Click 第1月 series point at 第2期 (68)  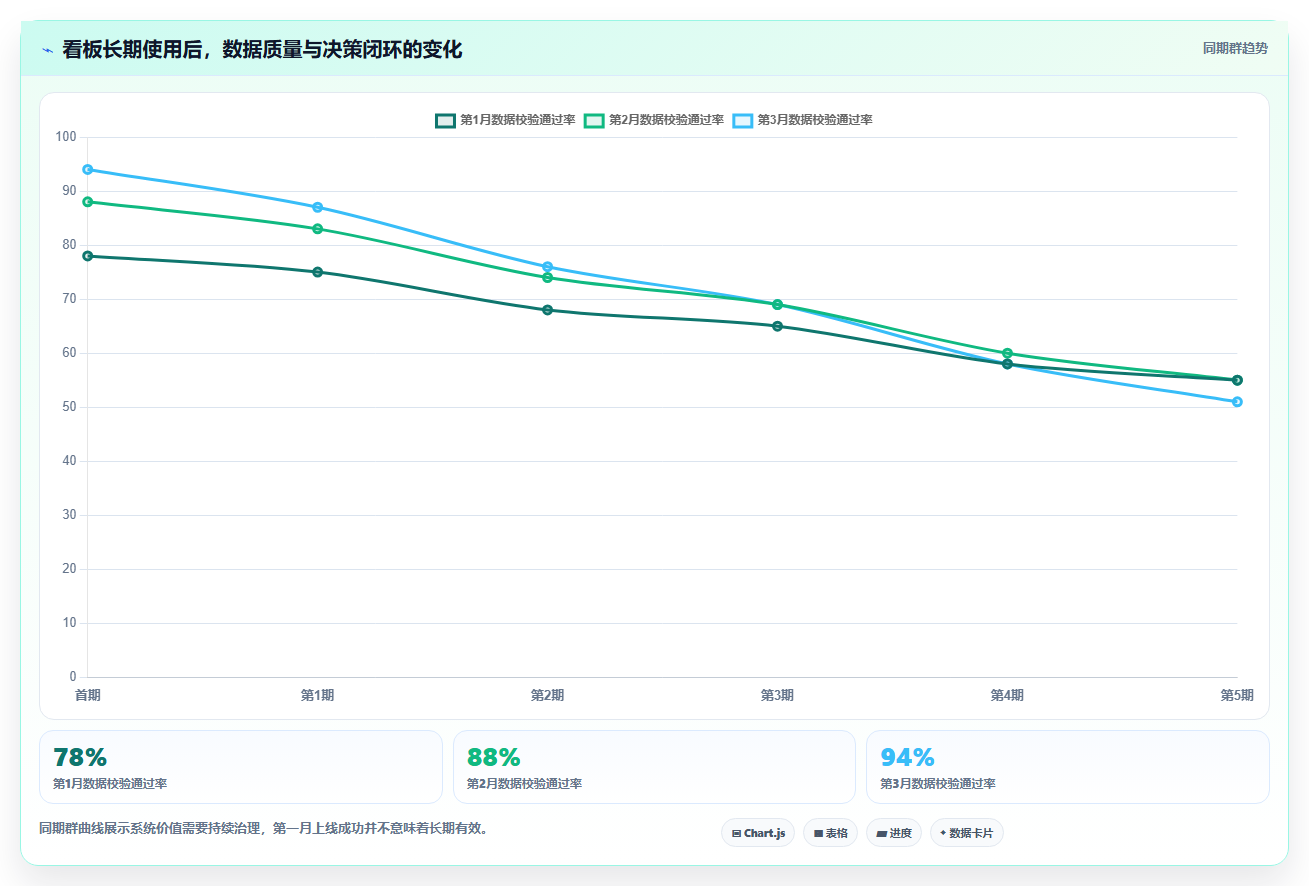pyautogui.click(x=548, y=310)
